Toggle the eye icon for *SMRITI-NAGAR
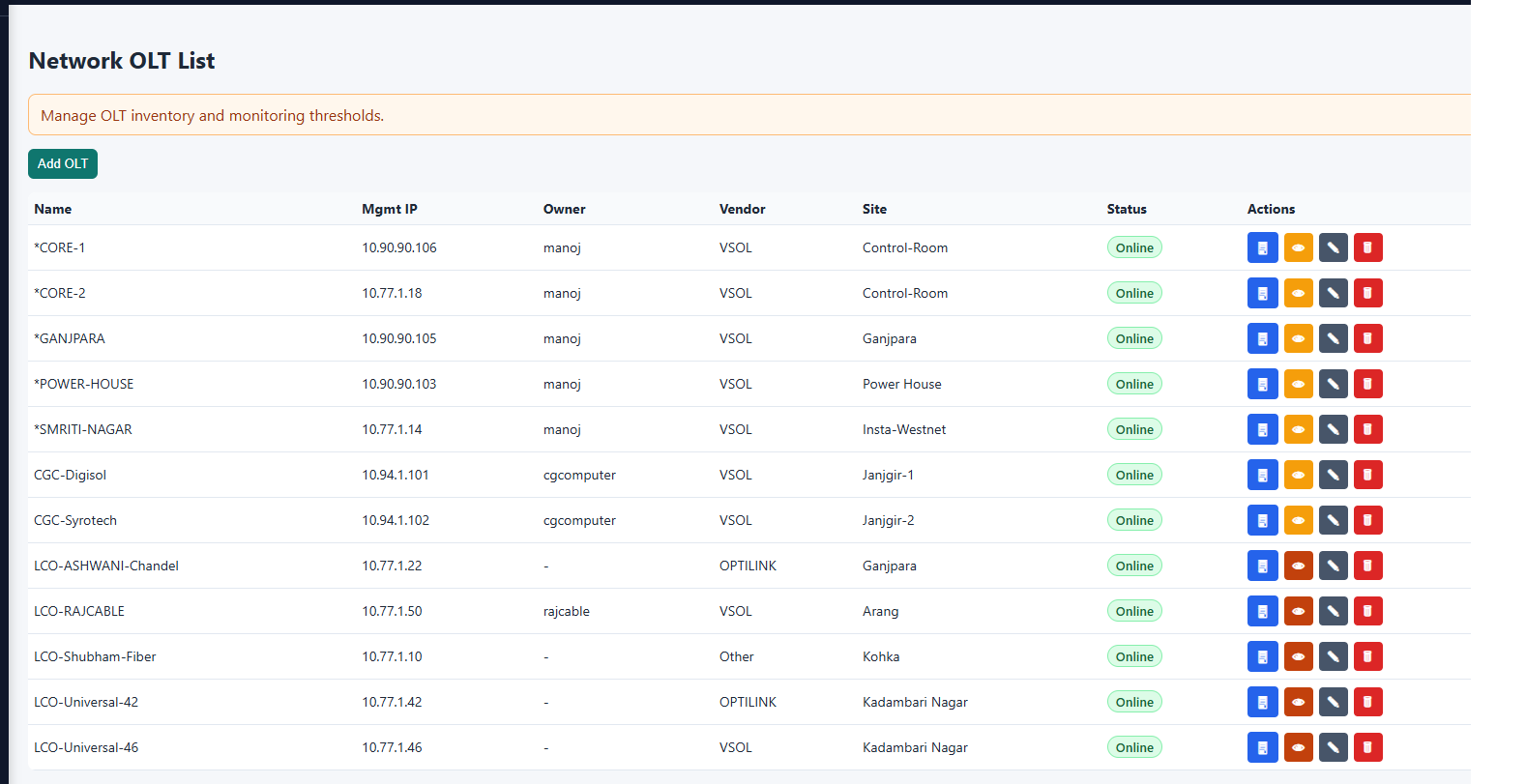 [1298, 429]
